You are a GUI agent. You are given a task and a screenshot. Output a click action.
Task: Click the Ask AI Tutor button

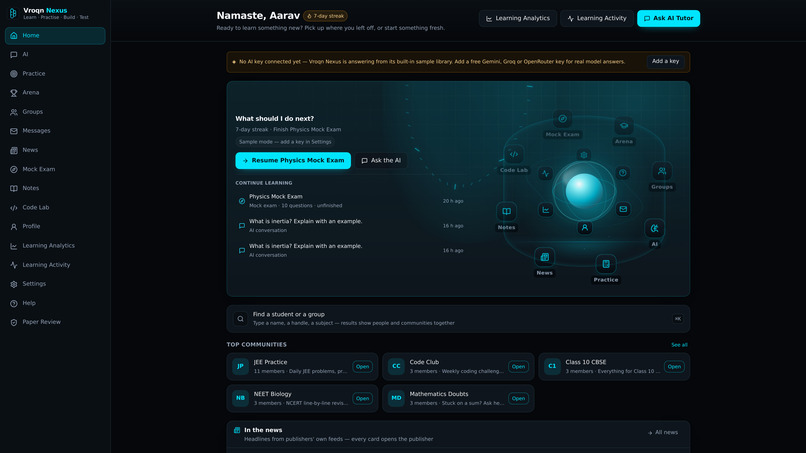(x=668, y=19)
